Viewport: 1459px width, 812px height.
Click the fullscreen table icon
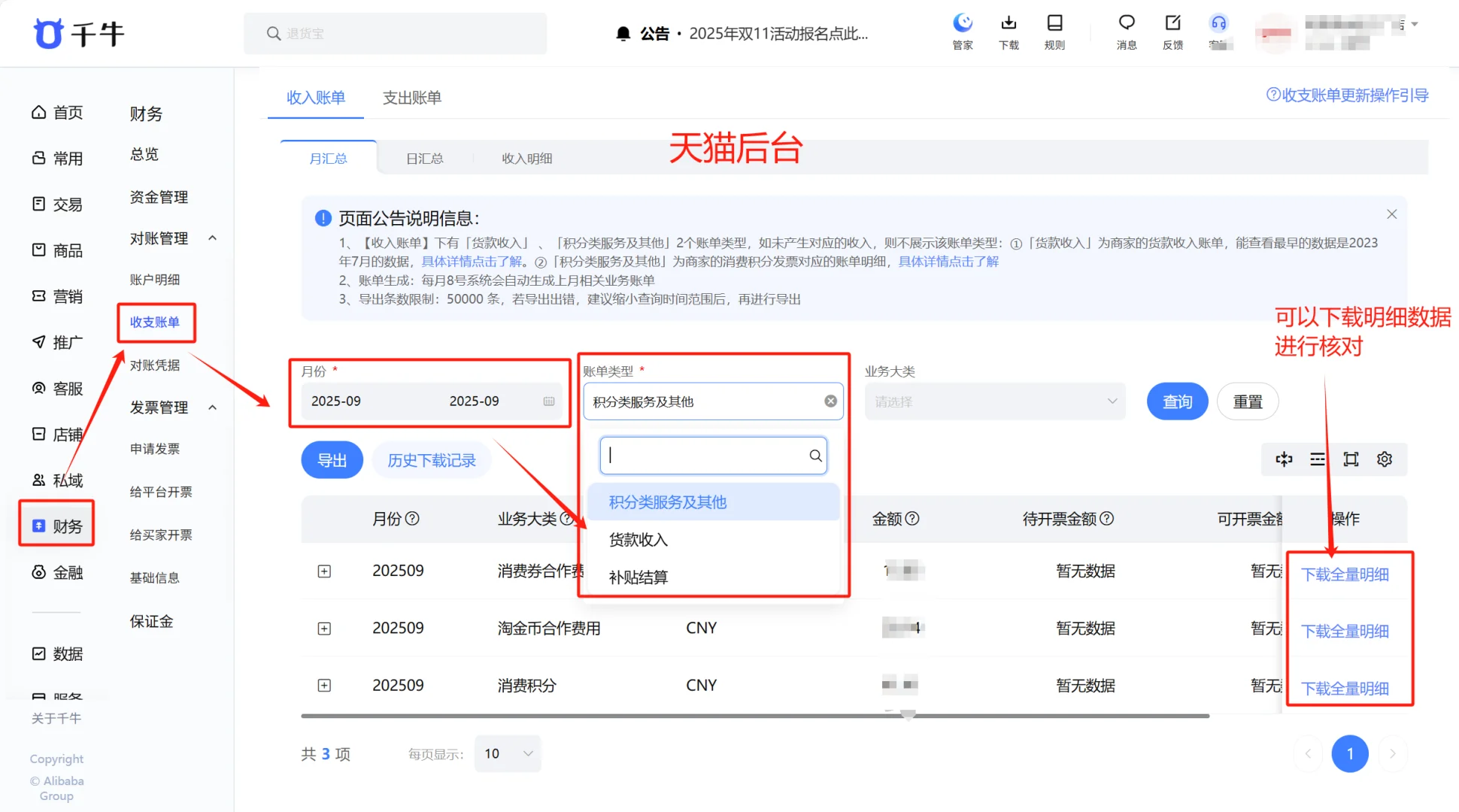tap(1351, 459)
